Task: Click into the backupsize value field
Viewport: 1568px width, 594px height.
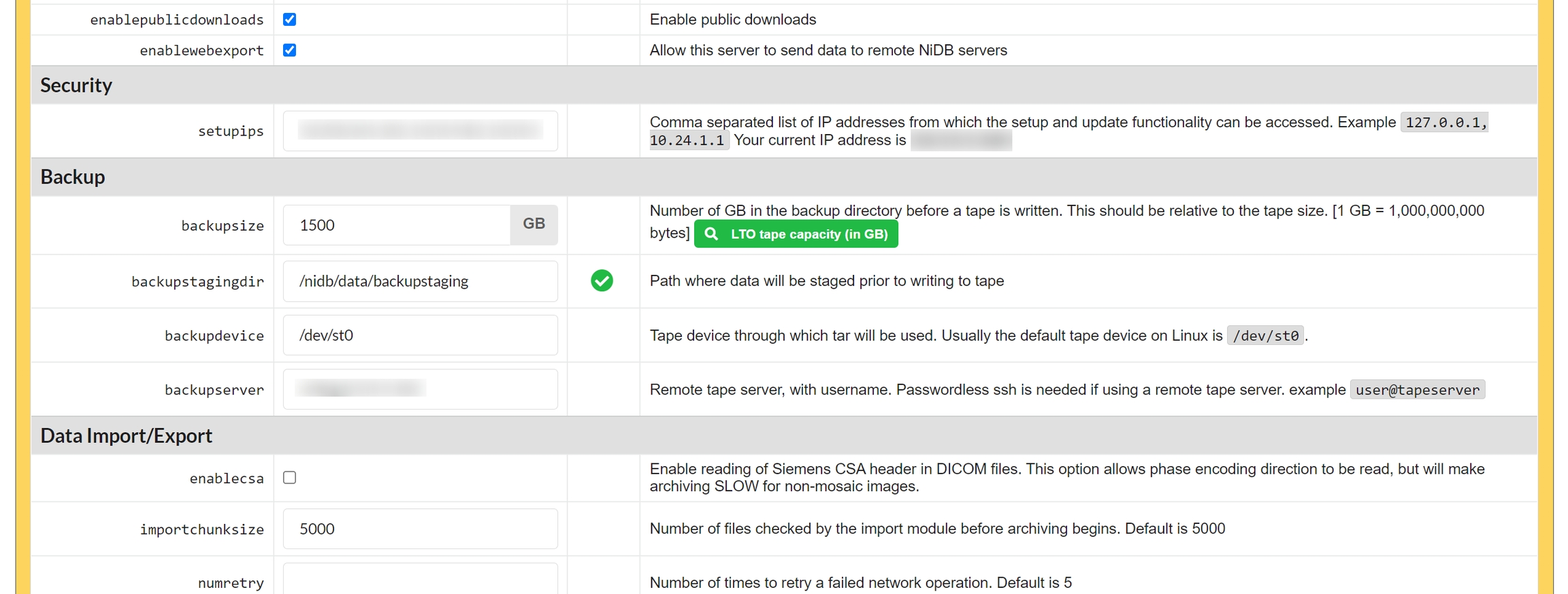Action: click(397, 225)
